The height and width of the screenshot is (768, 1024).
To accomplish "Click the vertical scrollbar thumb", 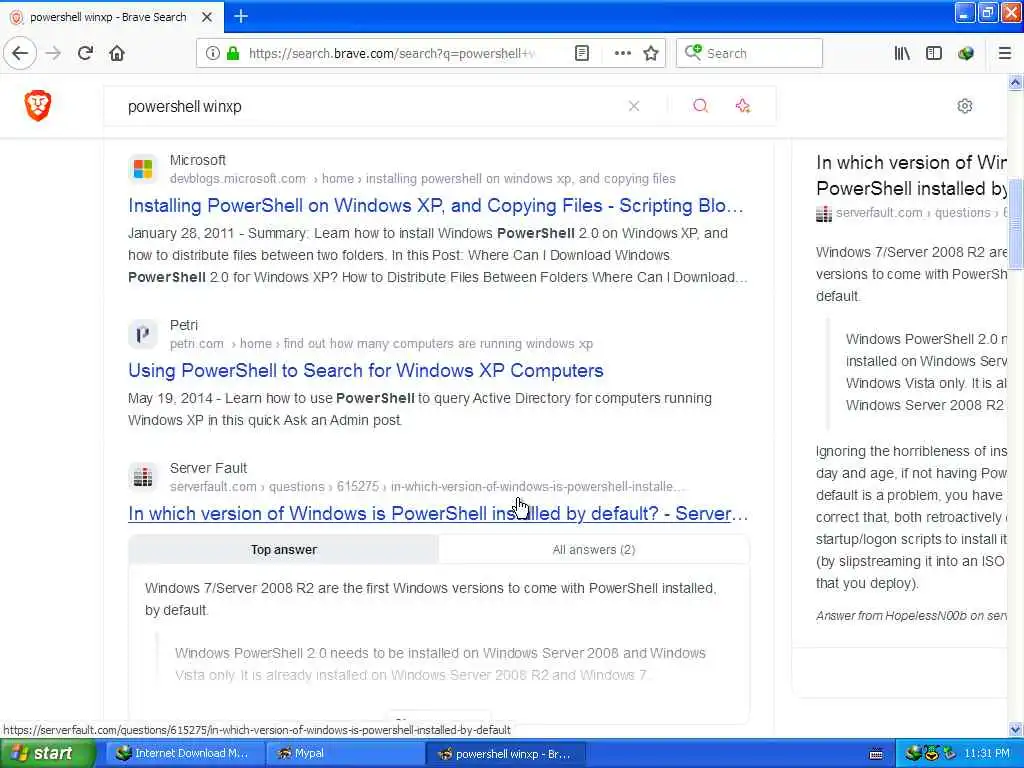I will 1015,223.
